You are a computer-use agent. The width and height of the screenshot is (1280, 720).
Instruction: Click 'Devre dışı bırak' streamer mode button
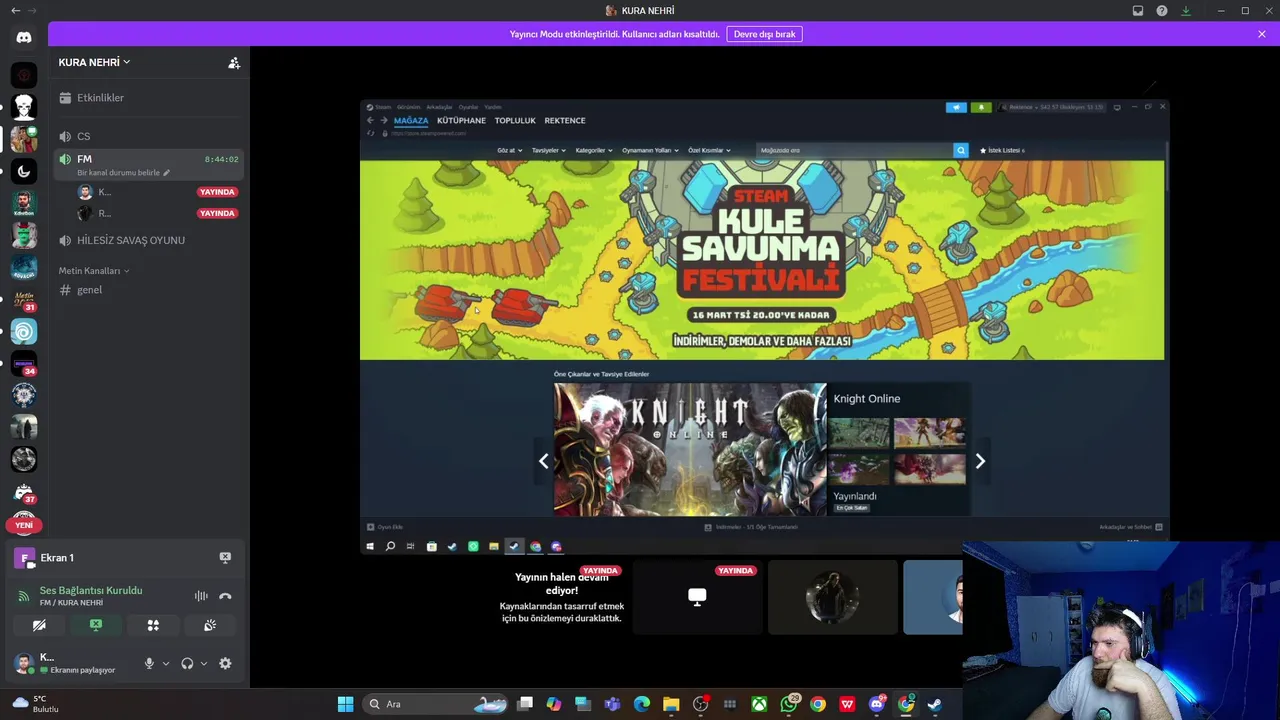pyautogui.click(x=764, y=34)
